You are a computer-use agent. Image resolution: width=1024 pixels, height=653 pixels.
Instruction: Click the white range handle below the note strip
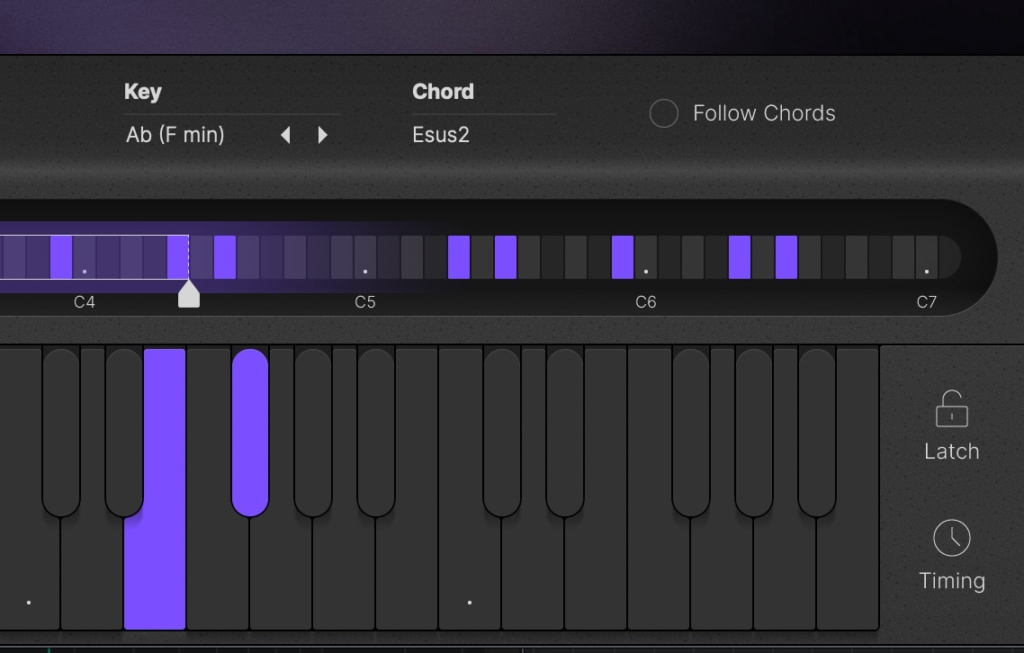(x=188, y=294)
